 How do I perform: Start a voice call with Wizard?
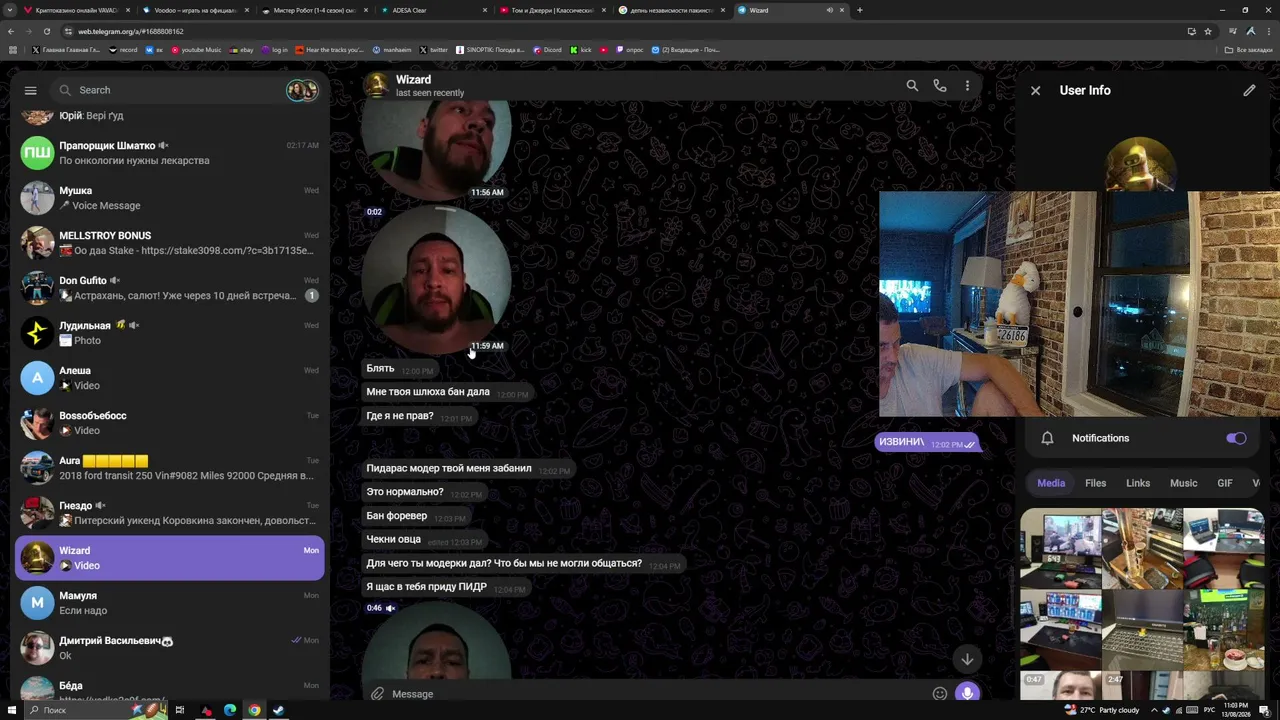[x=940, y=86]
